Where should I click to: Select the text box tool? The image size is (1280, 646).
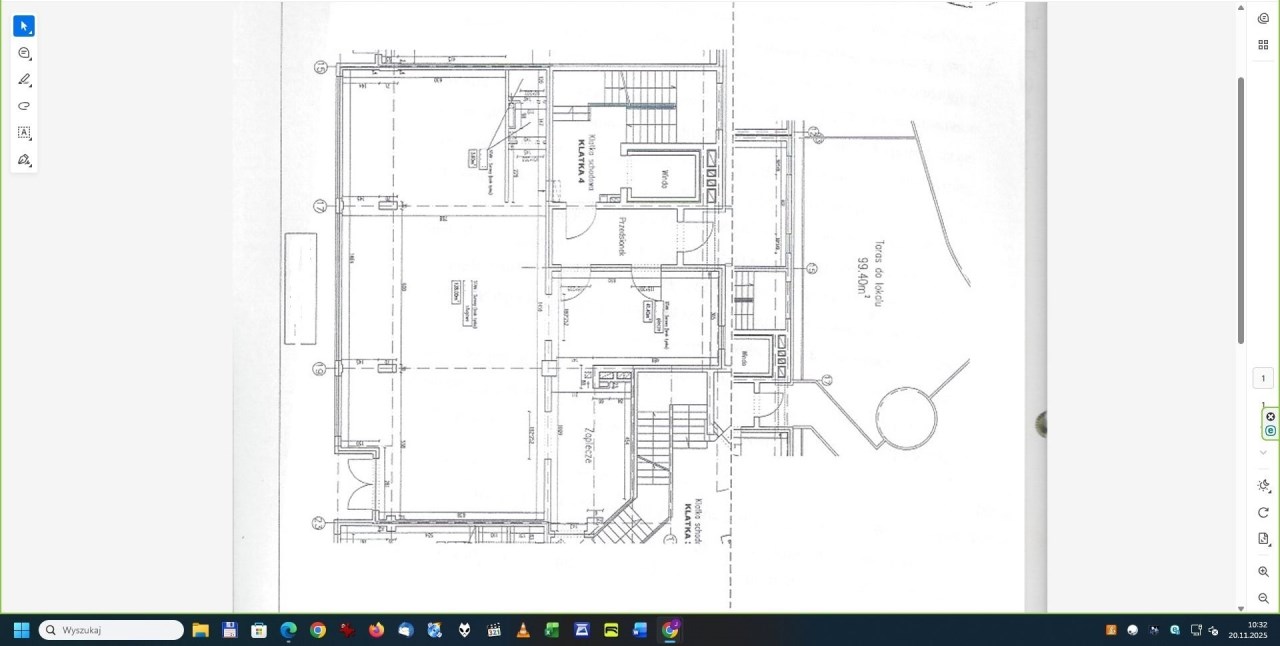24,133
